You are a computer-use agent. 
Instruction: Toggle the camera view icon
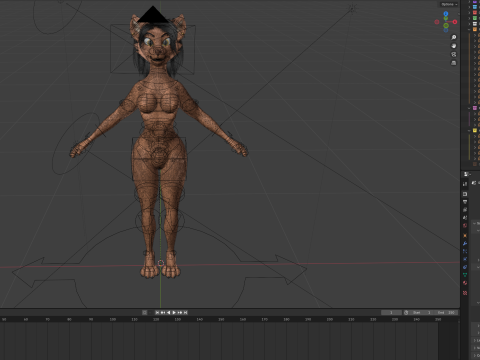coord(454,54)
